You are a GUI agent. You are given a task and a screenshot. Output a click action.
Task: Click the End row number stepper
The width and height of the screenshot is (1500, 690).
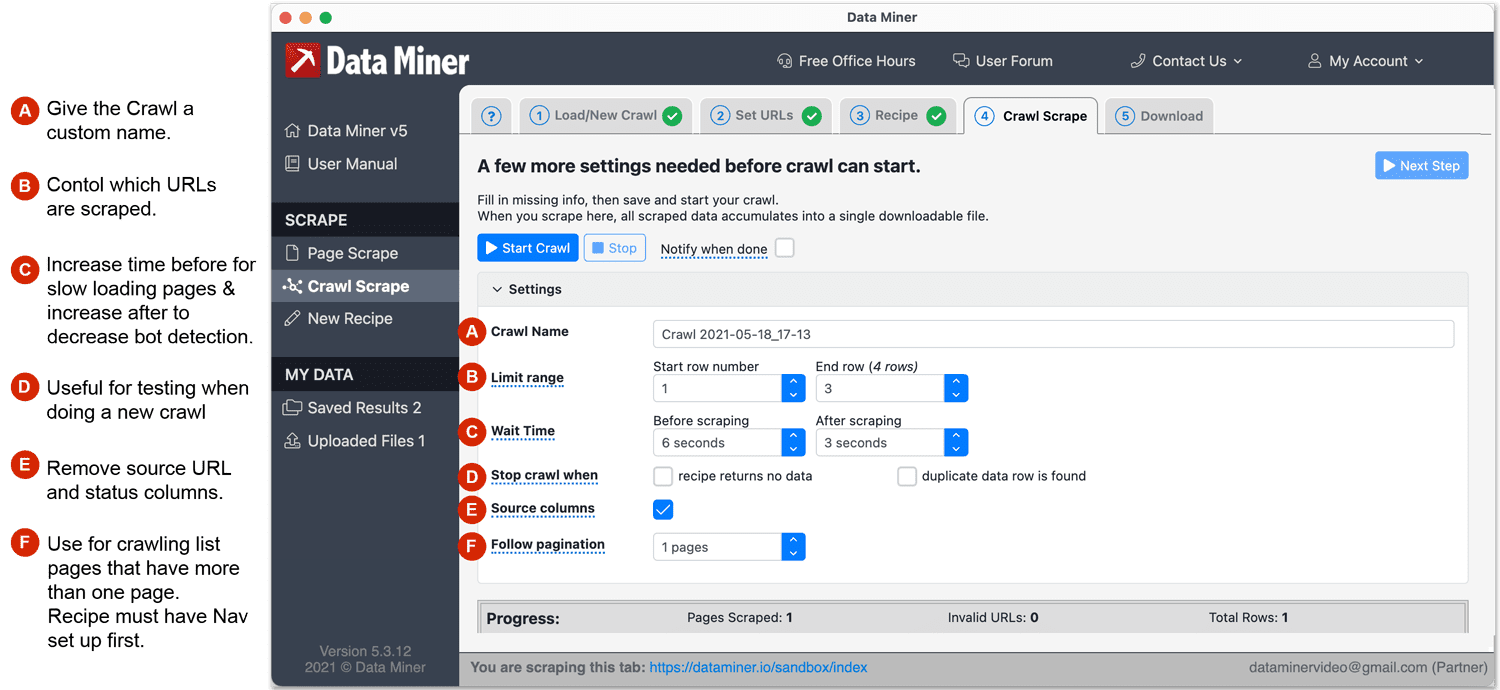(x=955, y=388)
